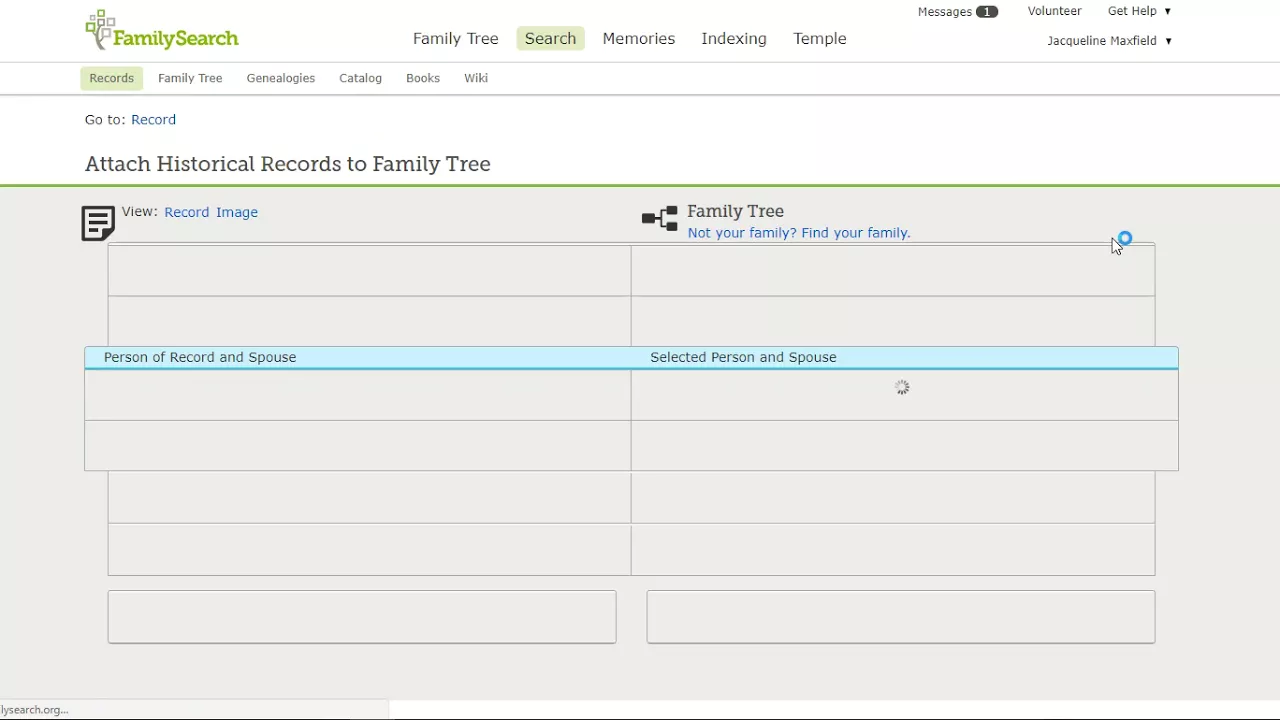Open the Books tab
Screen dimensions: 1280x720
click(x=423, y=78)
